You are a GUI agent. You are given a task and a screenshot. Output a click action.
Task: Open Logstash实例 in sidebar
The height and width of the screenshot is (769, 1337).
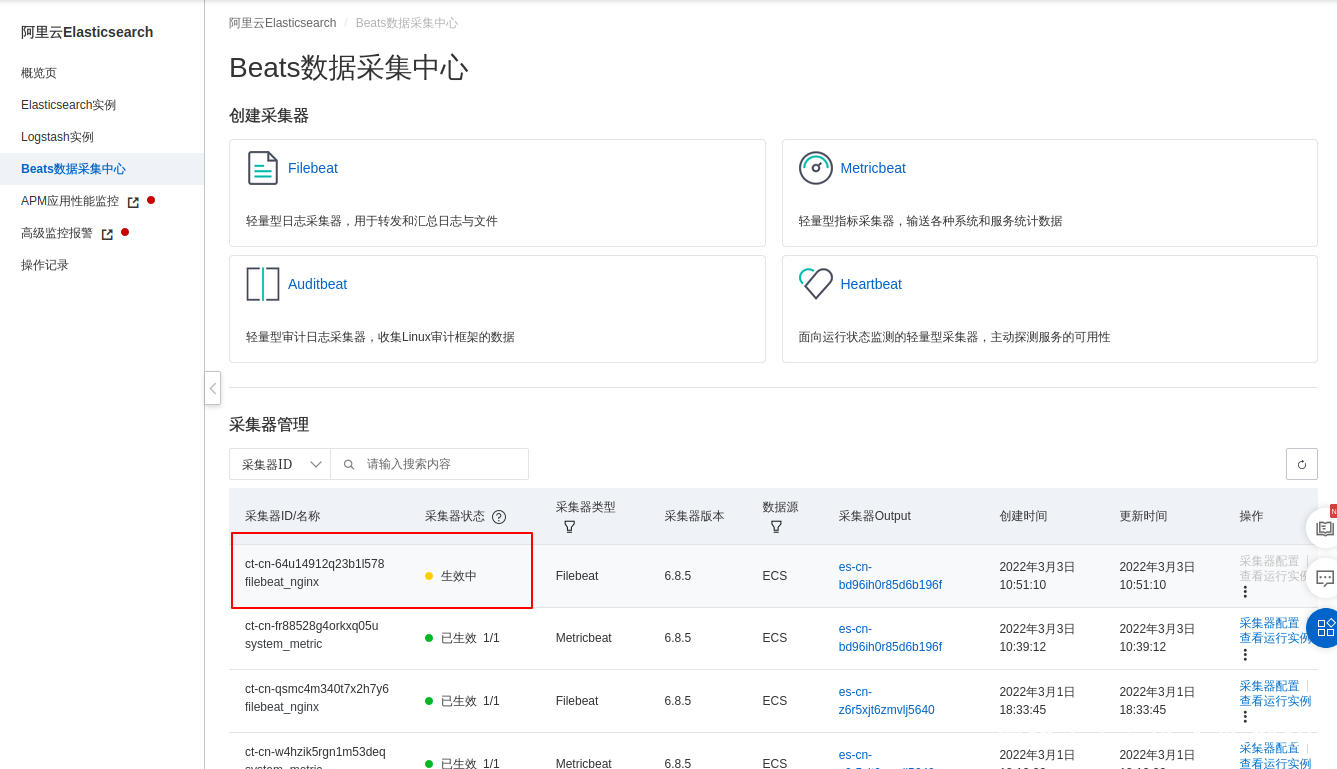(x=57, y=137)
